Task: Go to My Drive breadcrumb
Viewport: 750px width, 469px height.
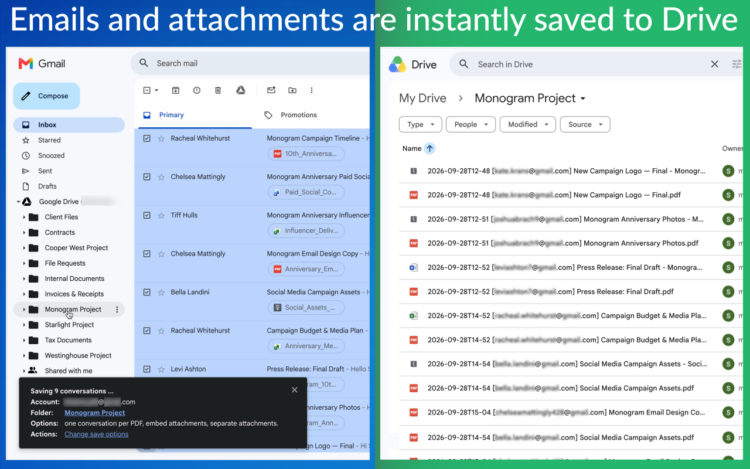Action: [x=422, y=98]
